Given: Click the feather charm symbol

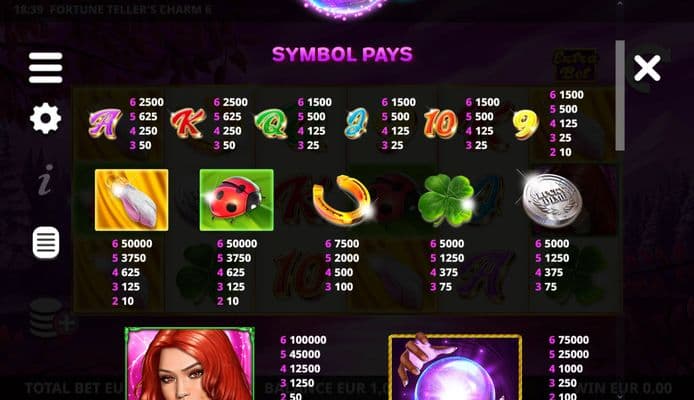Looking at the screenshot, I should pyautogui.click(x=131, y=200).
